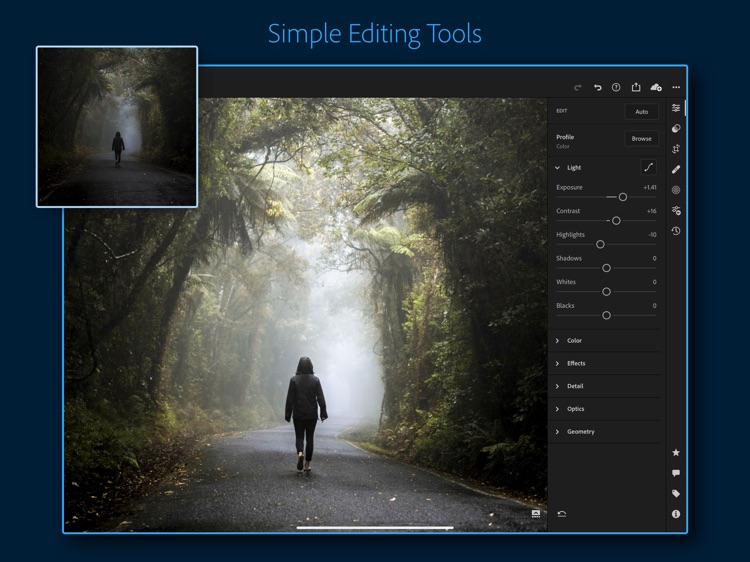Click the undo arrow icon
Screen dimensions: 750x562
597,87
